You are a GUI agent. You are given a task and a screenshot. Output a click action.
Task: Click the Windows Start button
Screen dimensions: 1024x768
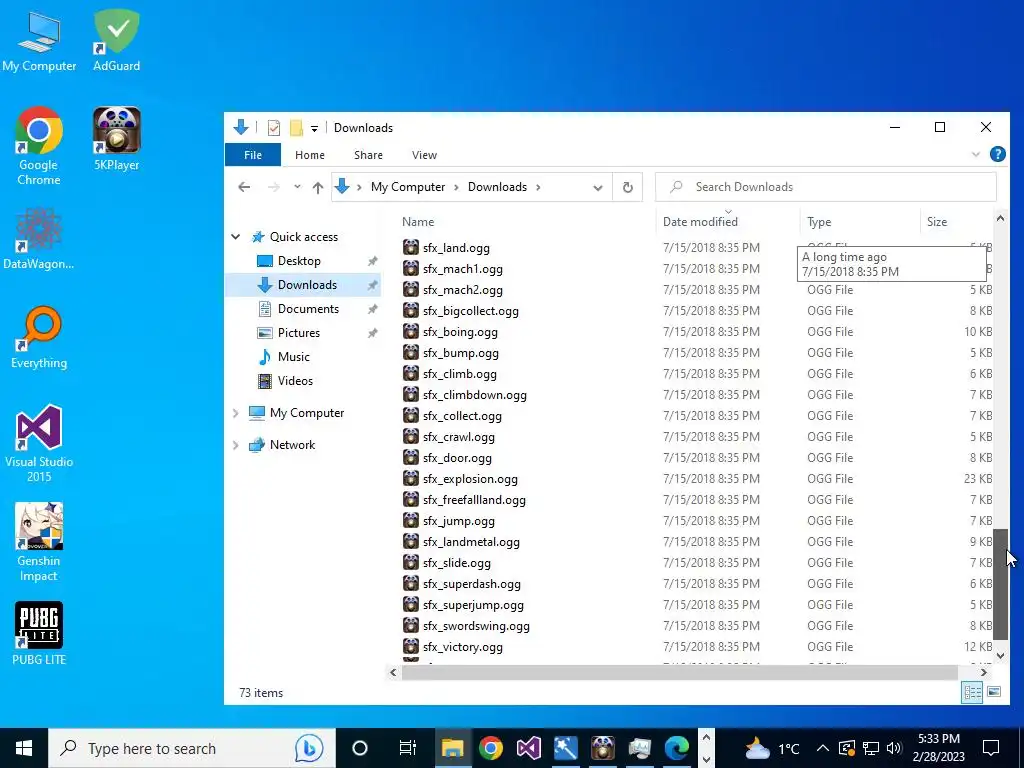coord(24,748)
